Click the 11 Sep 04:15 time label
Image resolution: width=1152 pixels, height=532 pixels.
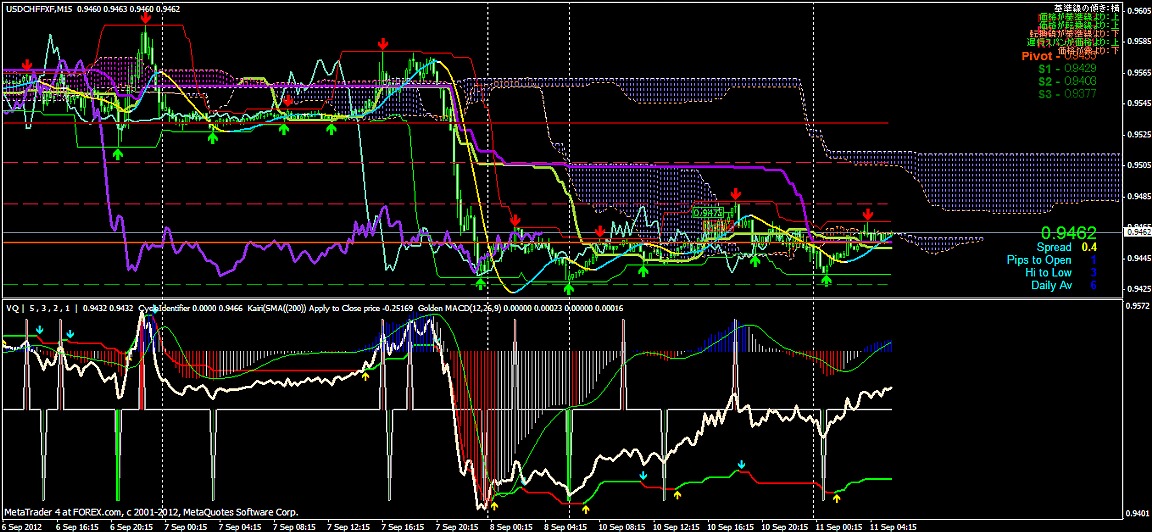pyautogui.click(x=891, y=526)
